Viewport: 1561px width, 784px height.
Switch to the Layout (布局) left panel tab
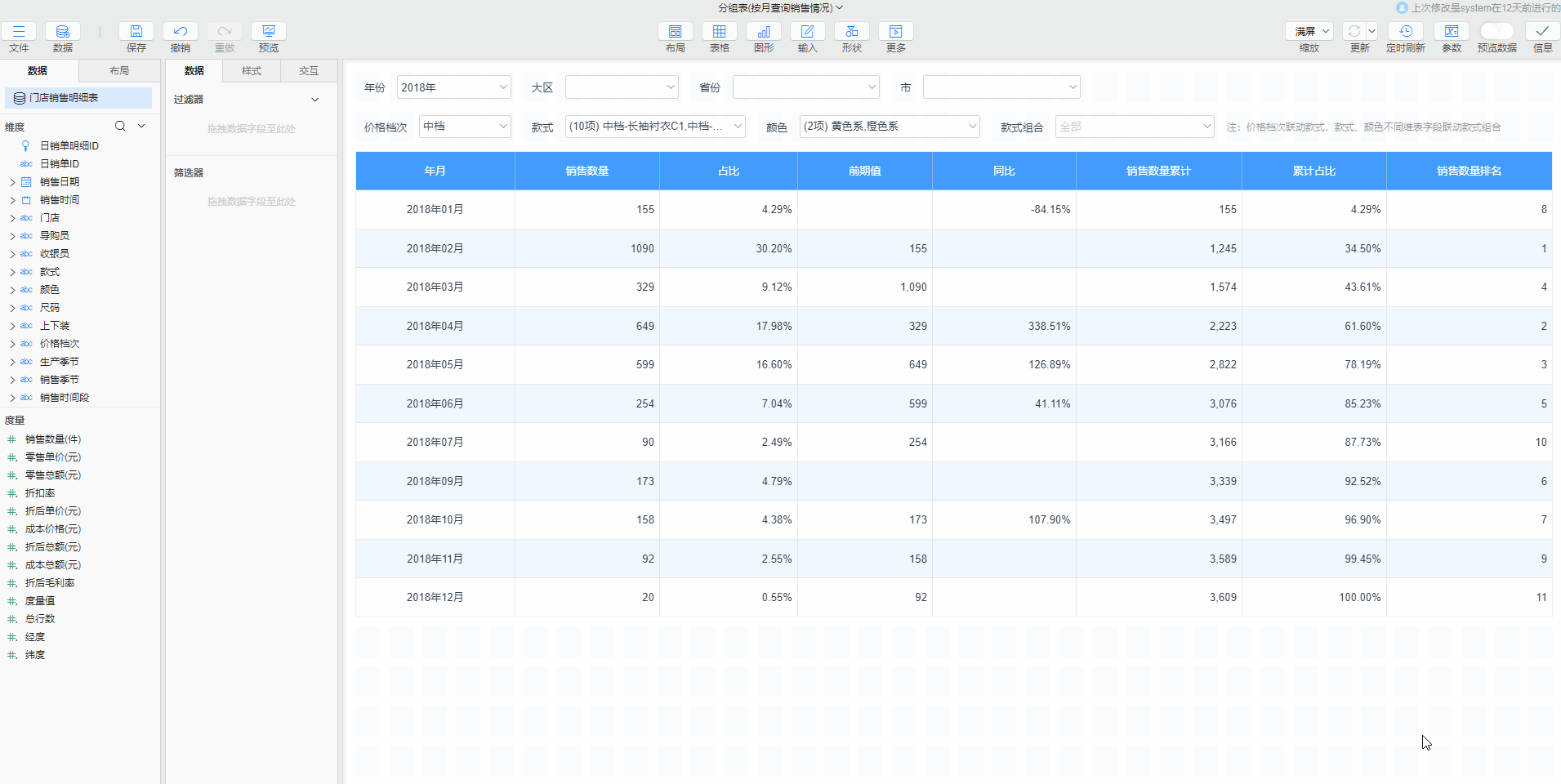[x=119, y=71]
